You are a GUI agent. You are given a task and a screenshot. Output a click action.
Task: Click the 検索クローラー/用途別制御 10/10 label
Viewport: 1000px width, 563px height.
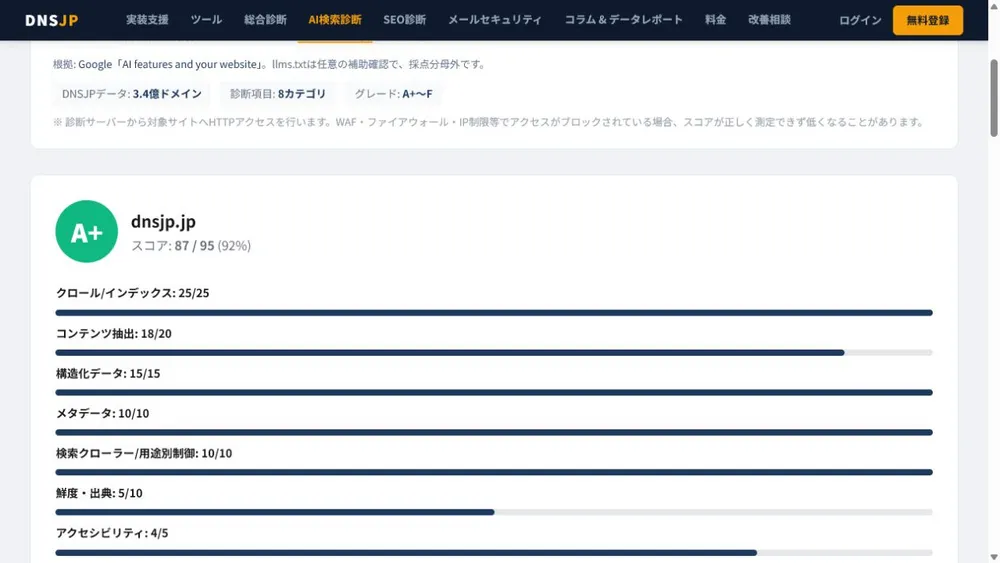143,453
